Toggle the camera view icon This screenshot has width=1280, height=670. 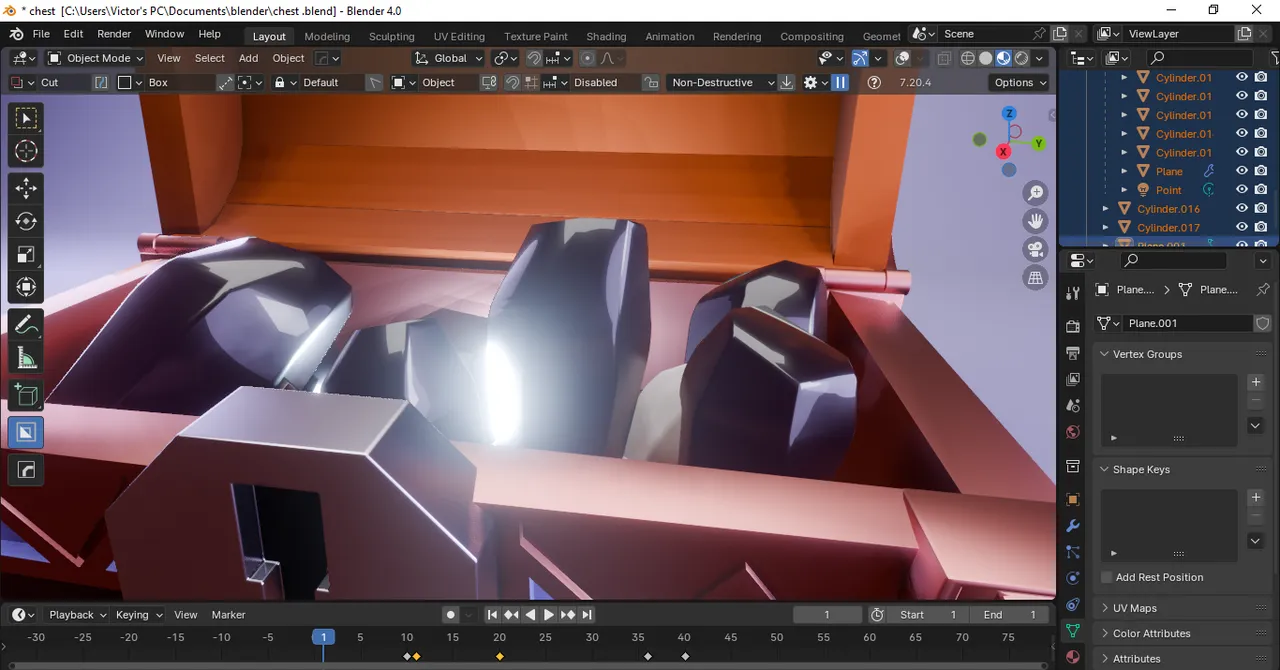click(1036, 250)
